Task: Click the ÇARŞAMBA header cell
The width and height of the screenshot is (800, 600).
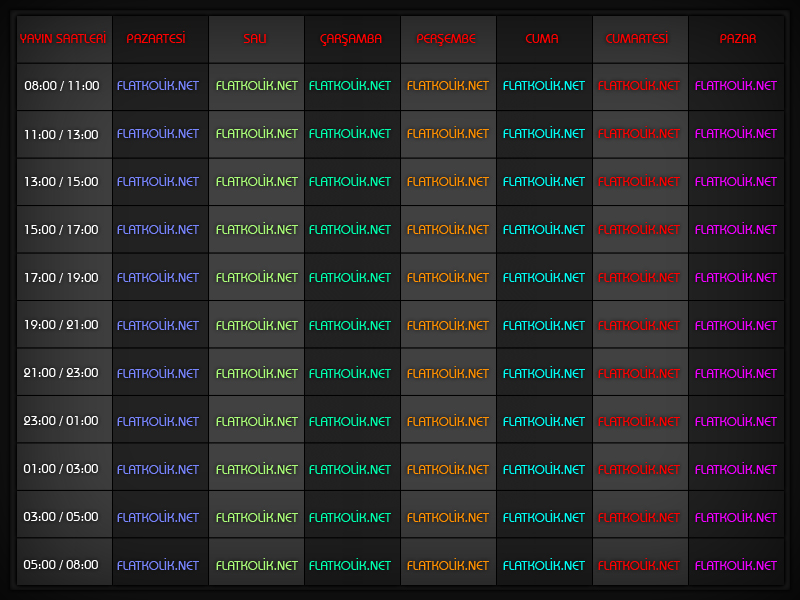Action: (351, 39)
